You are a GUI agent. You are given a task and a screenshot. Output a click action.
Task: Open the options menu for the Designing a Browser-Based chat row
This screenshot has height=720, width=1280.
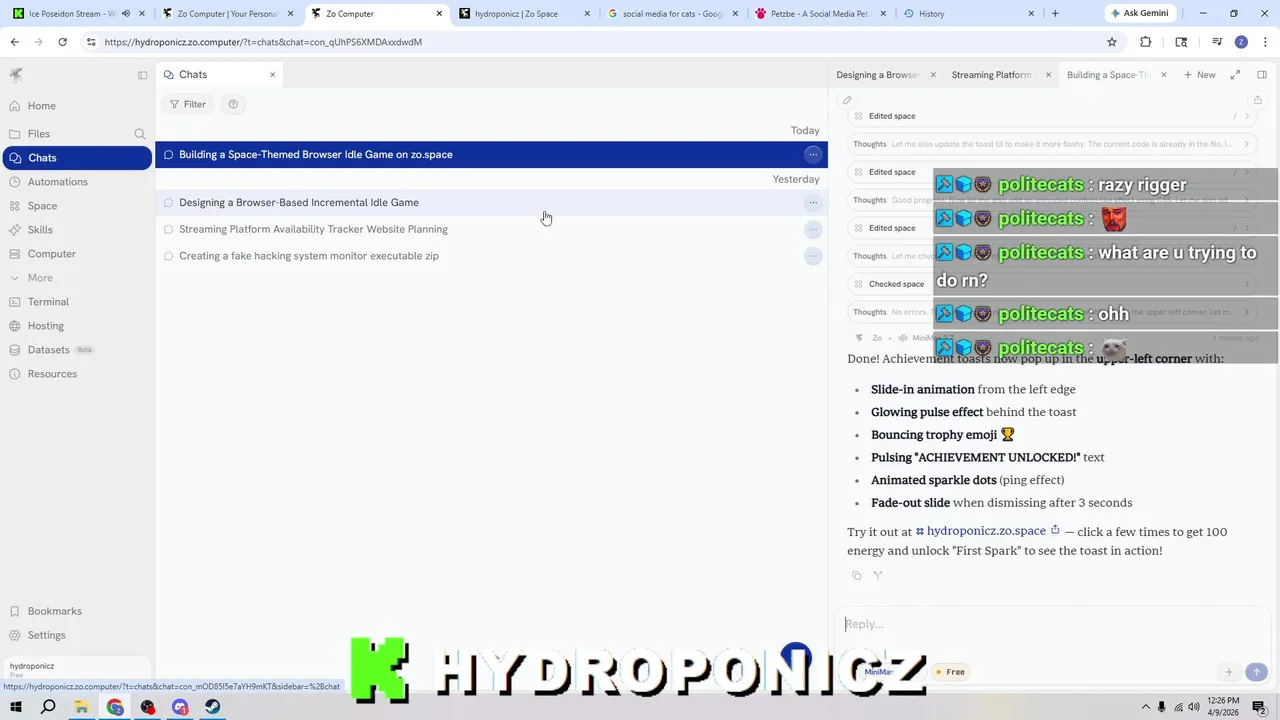pyautogui.click(x=813, y=203)
